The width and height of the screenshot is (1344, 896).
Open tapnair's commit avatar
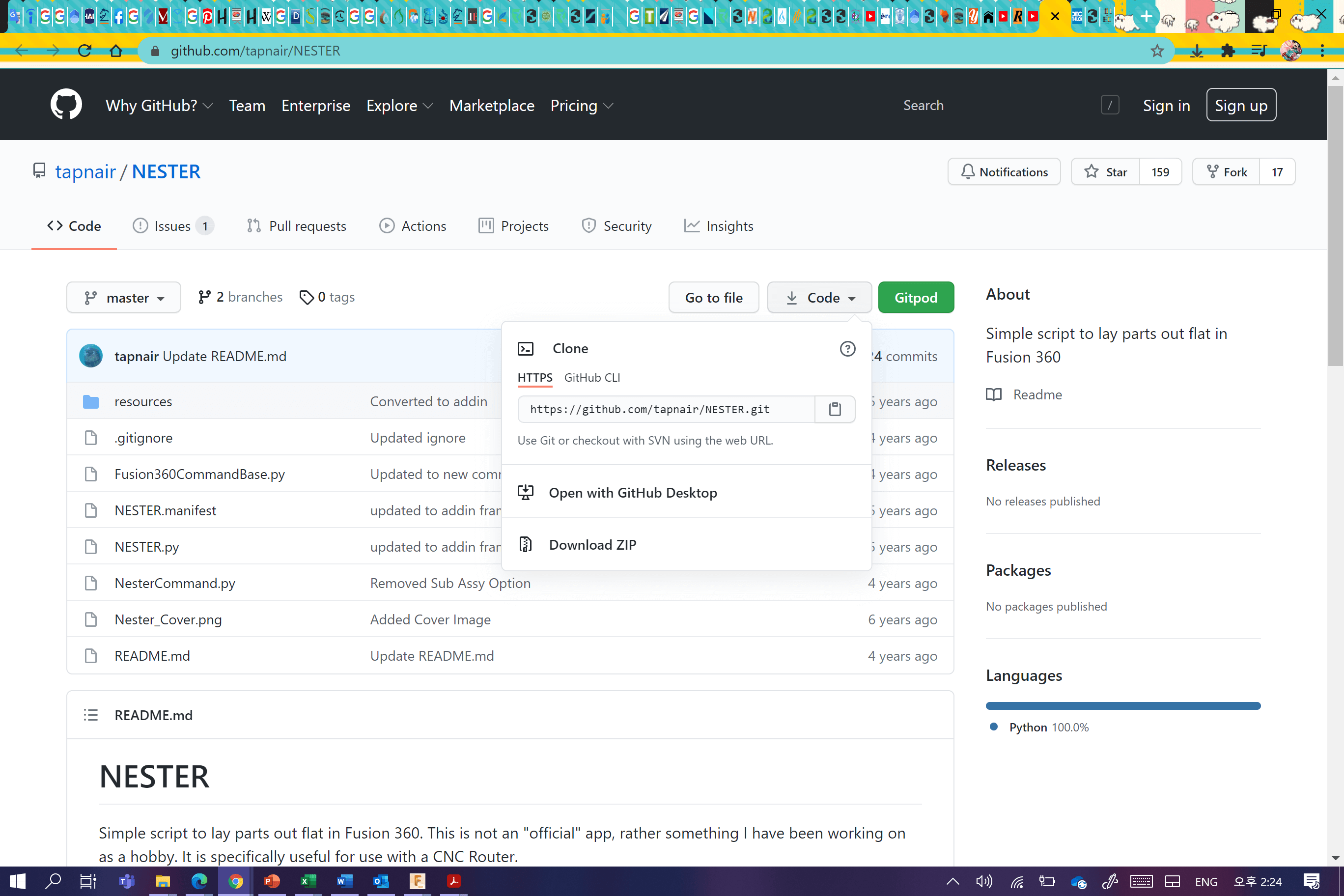(x=91, y=356)
